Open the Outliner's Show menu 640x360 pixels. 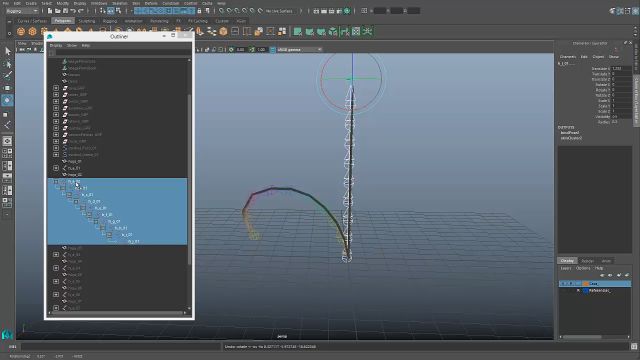pyautogui.click(x=72, y=46)
